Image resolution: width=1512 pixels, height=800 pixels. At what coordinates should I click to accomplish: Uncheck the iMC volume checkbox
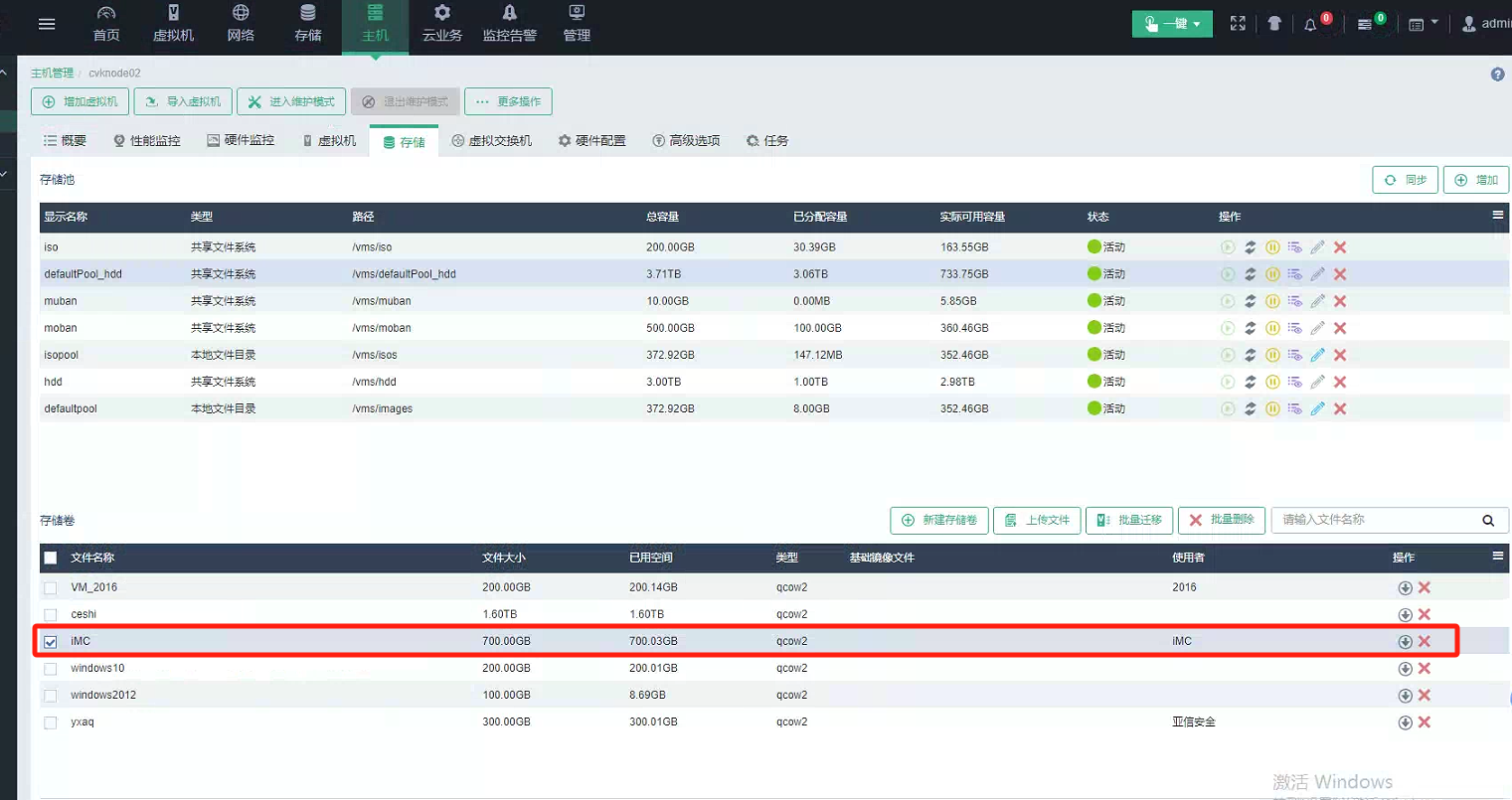coord(51,642)
